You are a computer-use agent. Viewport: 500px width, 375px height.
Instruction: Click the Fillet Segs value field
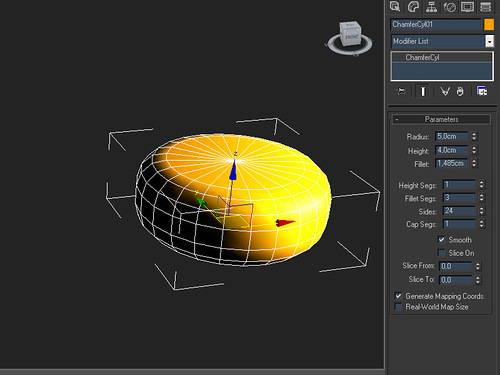click(459, 198)
